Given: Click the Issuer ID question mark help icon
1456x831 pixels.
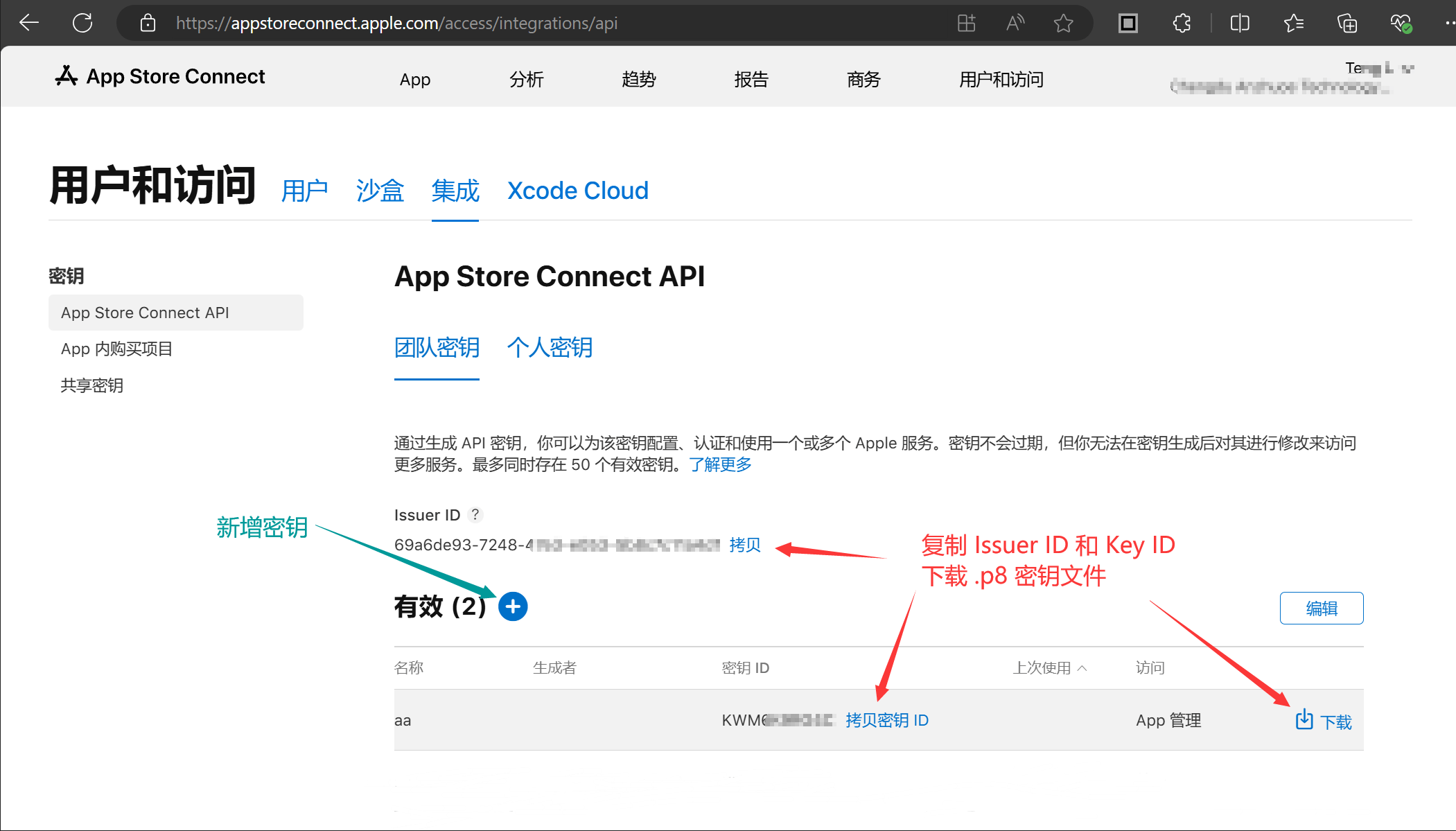Looking at the screenshot, I should coord(475,515).
